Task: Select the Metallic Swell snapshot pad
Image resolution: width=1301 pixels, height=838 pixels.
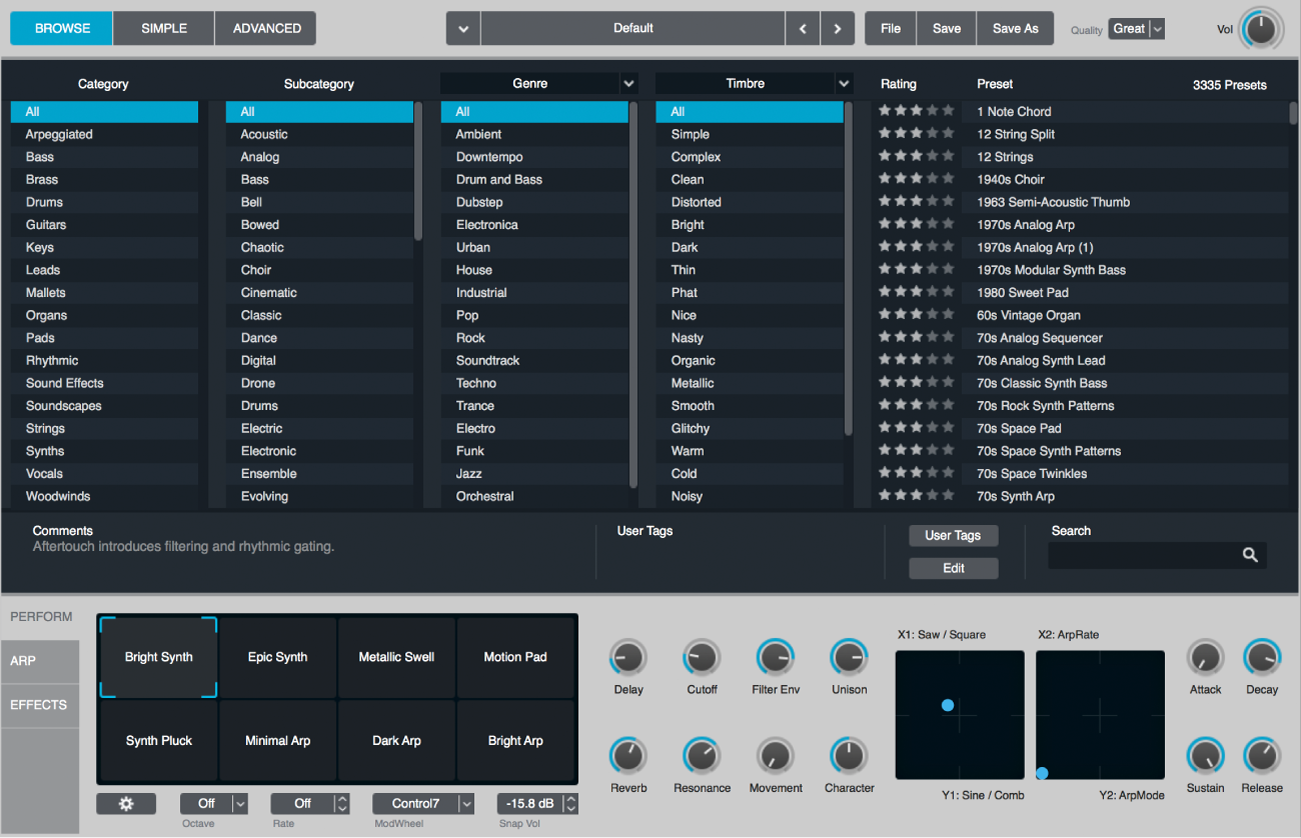Action: 396,657
